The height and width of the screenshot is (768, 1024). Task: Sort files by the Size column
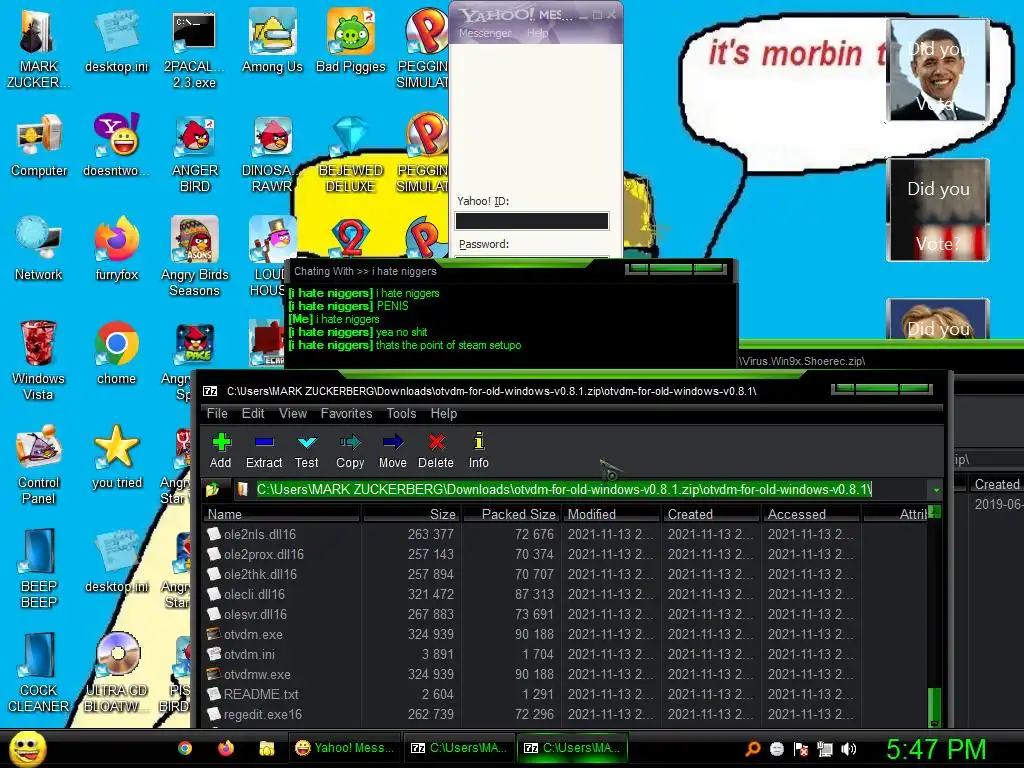pyautogui.click(x=411, y=514)
